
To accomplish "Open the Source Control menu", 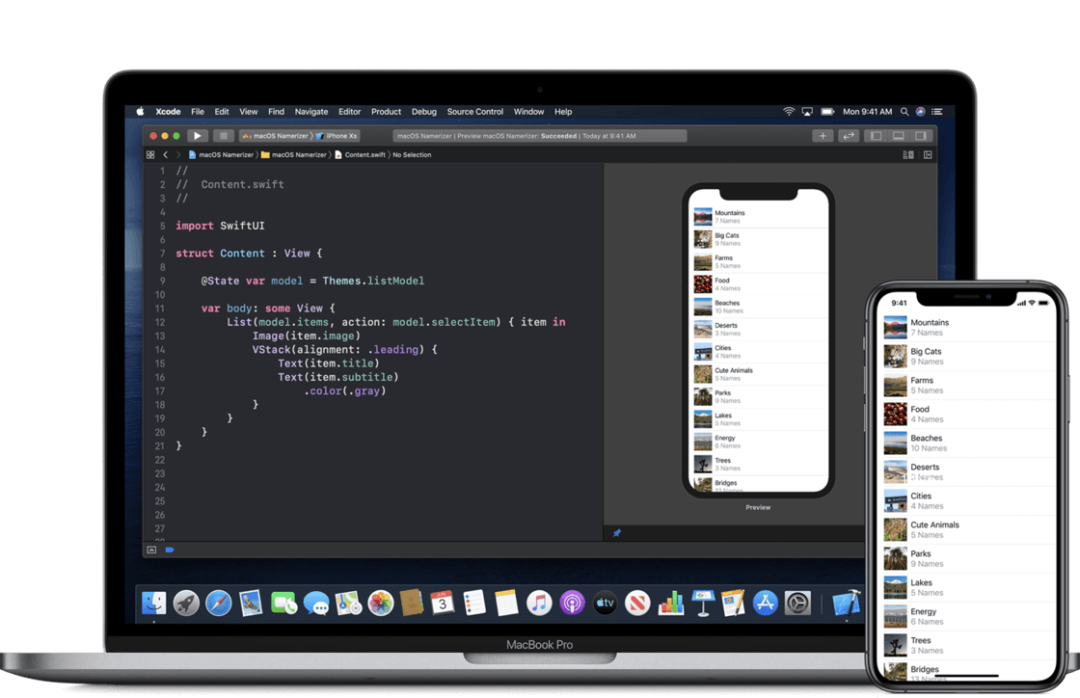I will pyautogui.click(x=475, y=112).
